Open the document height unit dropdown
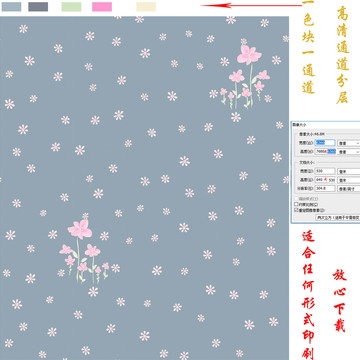Viewport: 360px width, 360px height. coord(349,180)
